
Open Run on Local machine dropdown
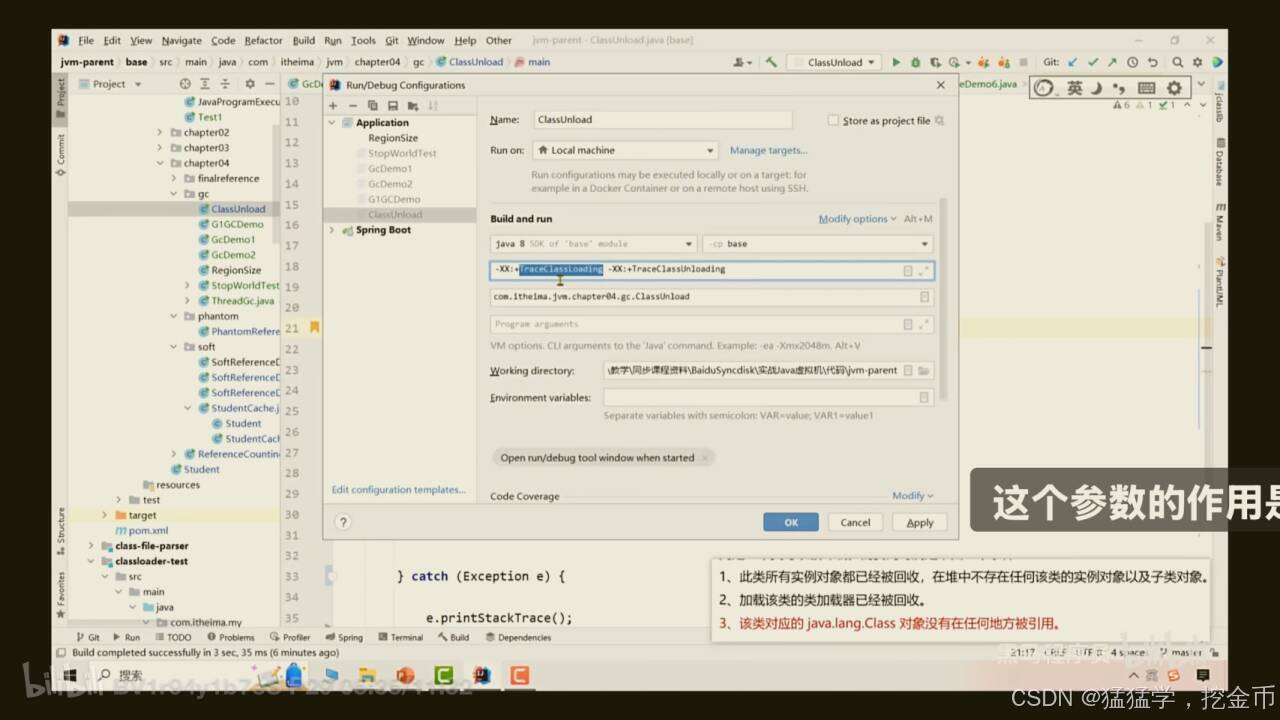tap(624, 150)
